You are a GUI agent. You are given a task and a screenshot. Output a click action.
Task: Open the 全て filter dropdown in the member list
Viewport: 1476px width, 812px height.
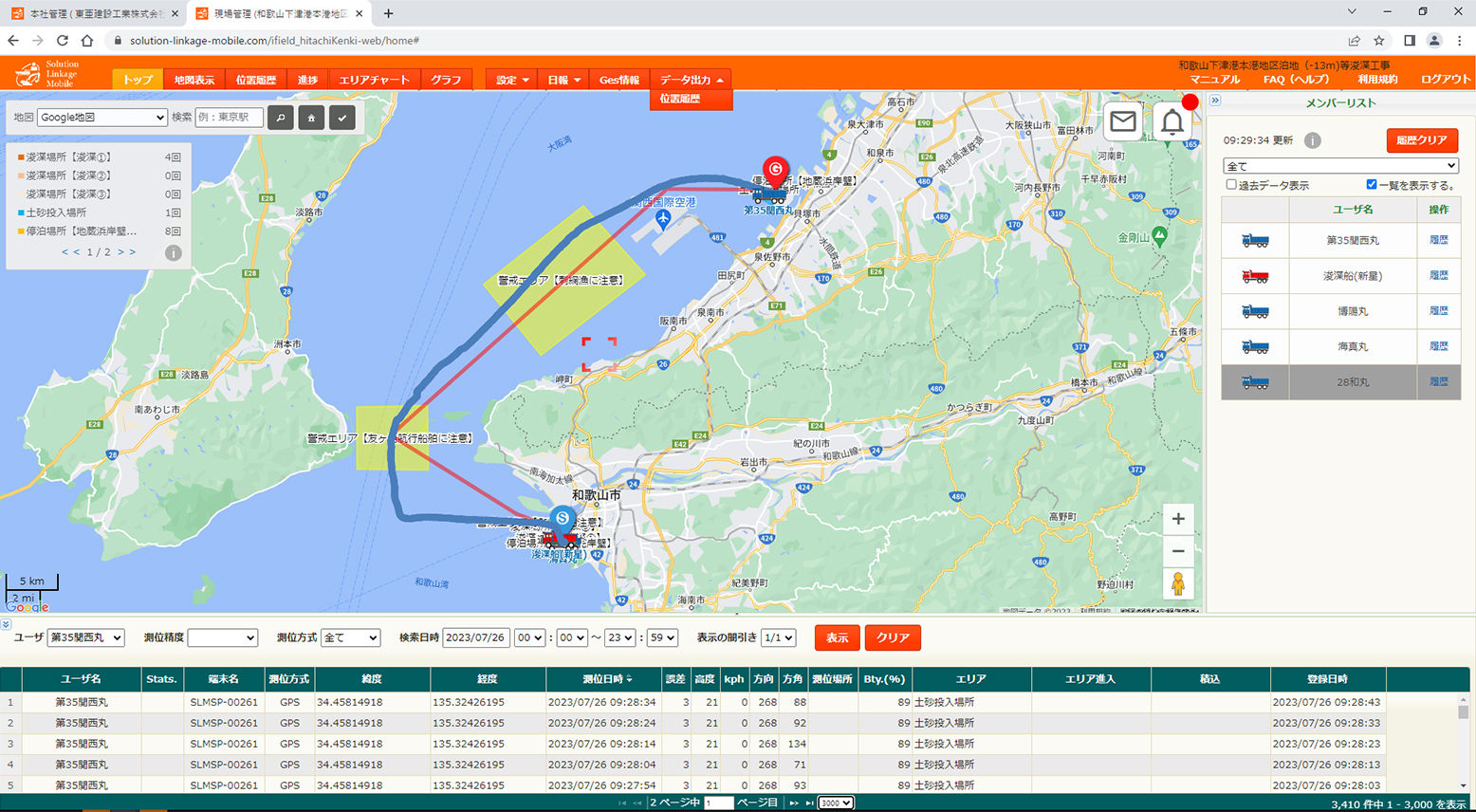[1340, 166]
